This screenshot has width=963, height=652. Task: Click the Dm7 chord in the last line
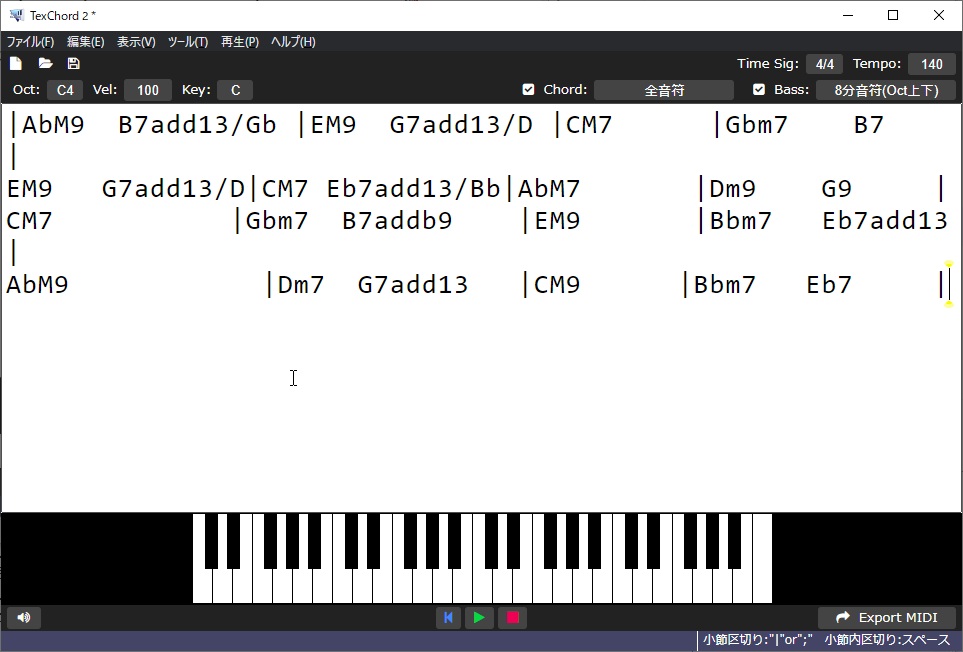301,285
